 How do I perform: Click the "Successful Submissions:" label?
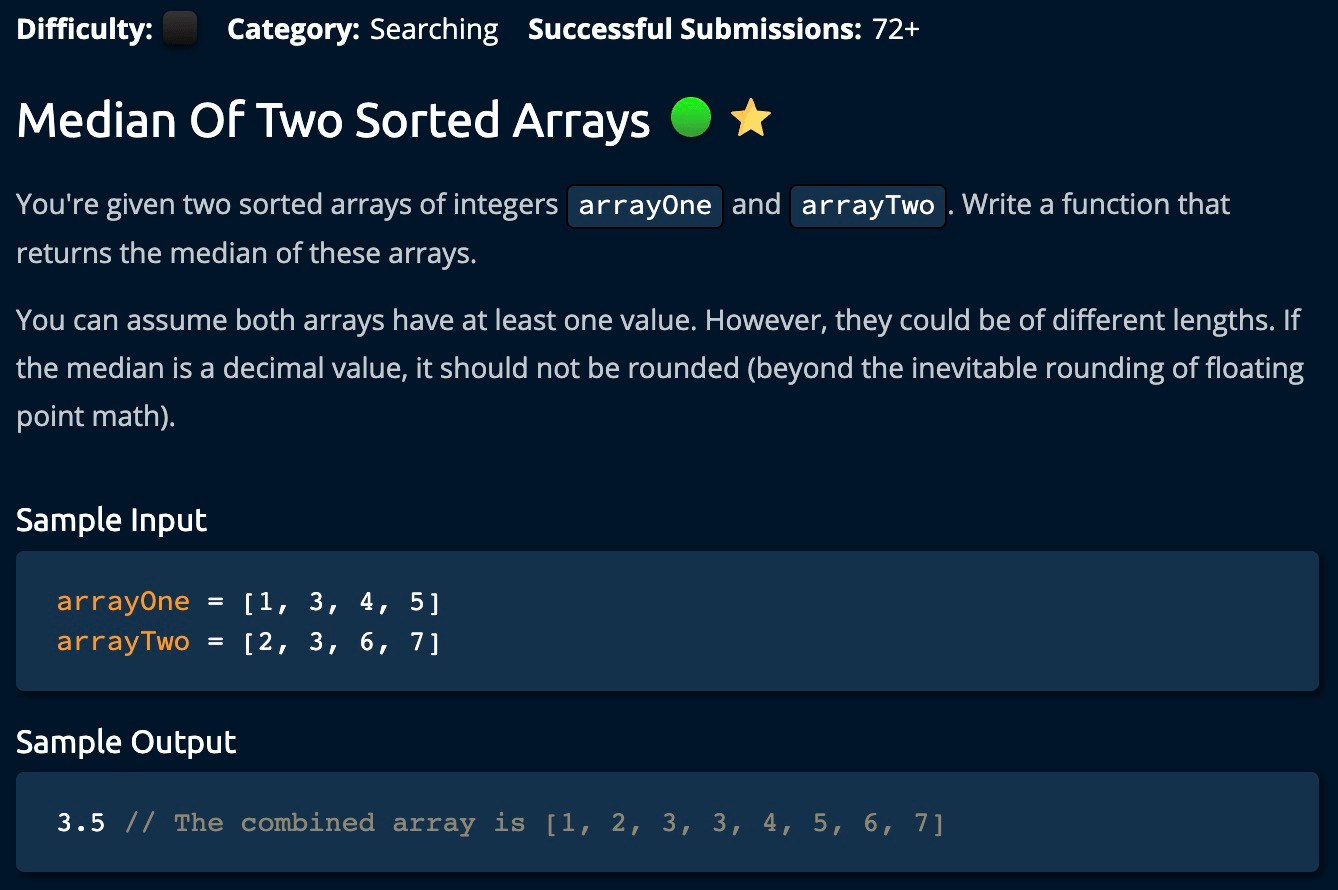tap(693, 29)
